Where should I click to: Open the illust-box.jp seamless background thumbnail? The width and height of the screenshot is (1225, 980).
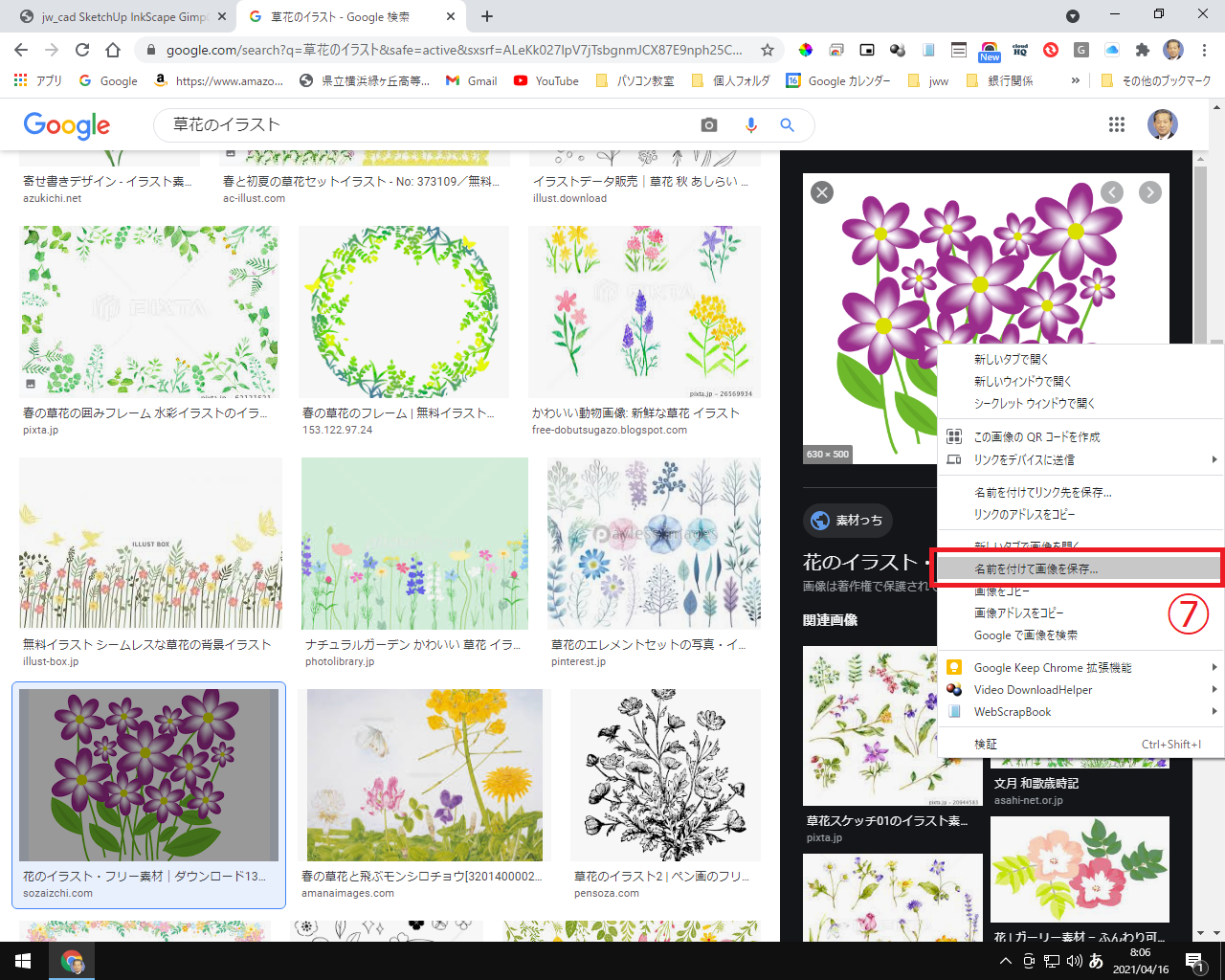150,543
